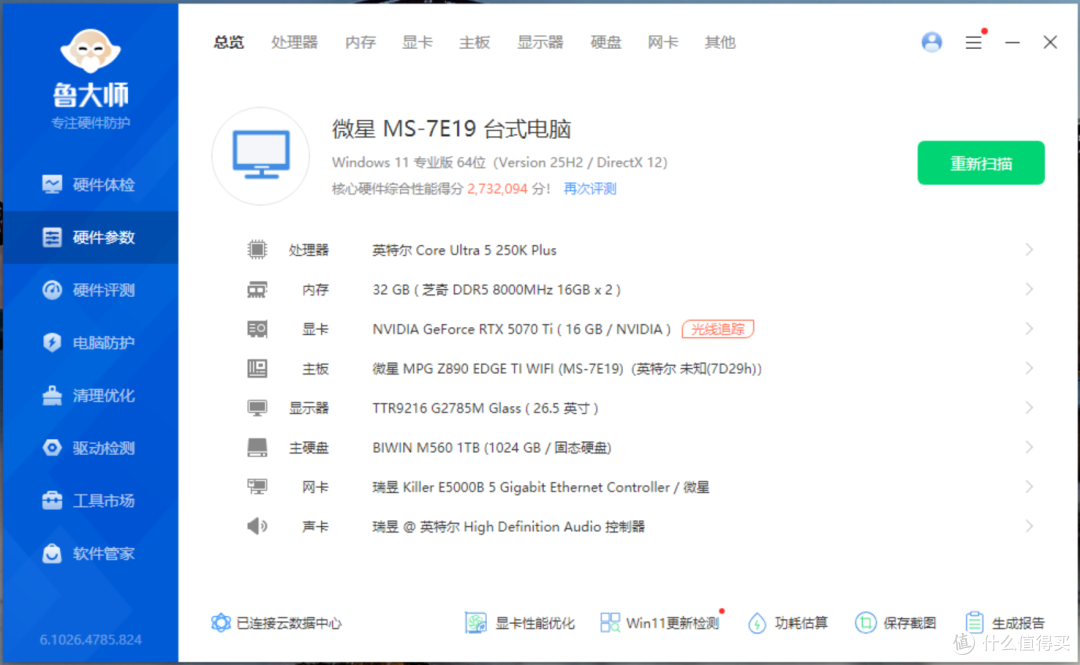
Task: Expand the 声卡 row chevron
Action: (1029, 526)
